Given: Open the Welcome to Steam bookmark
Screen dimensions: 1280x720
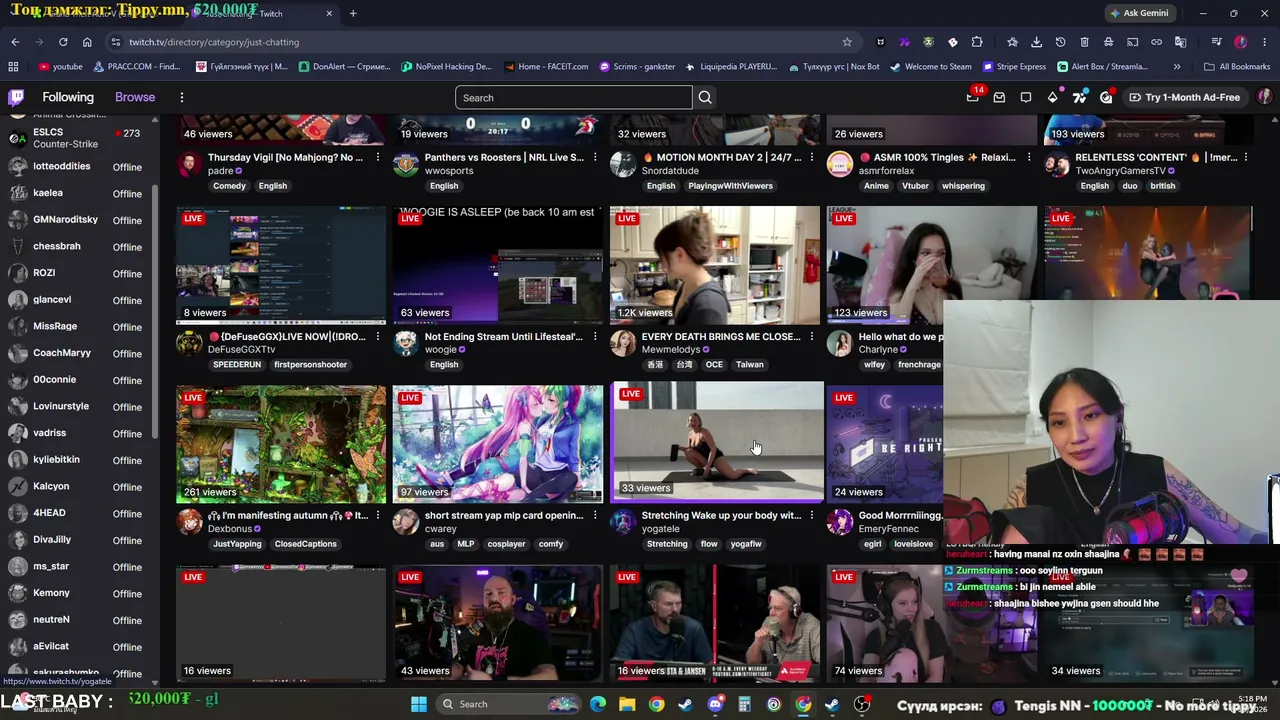Looking at the screenshot, I should tap(930, 67).
